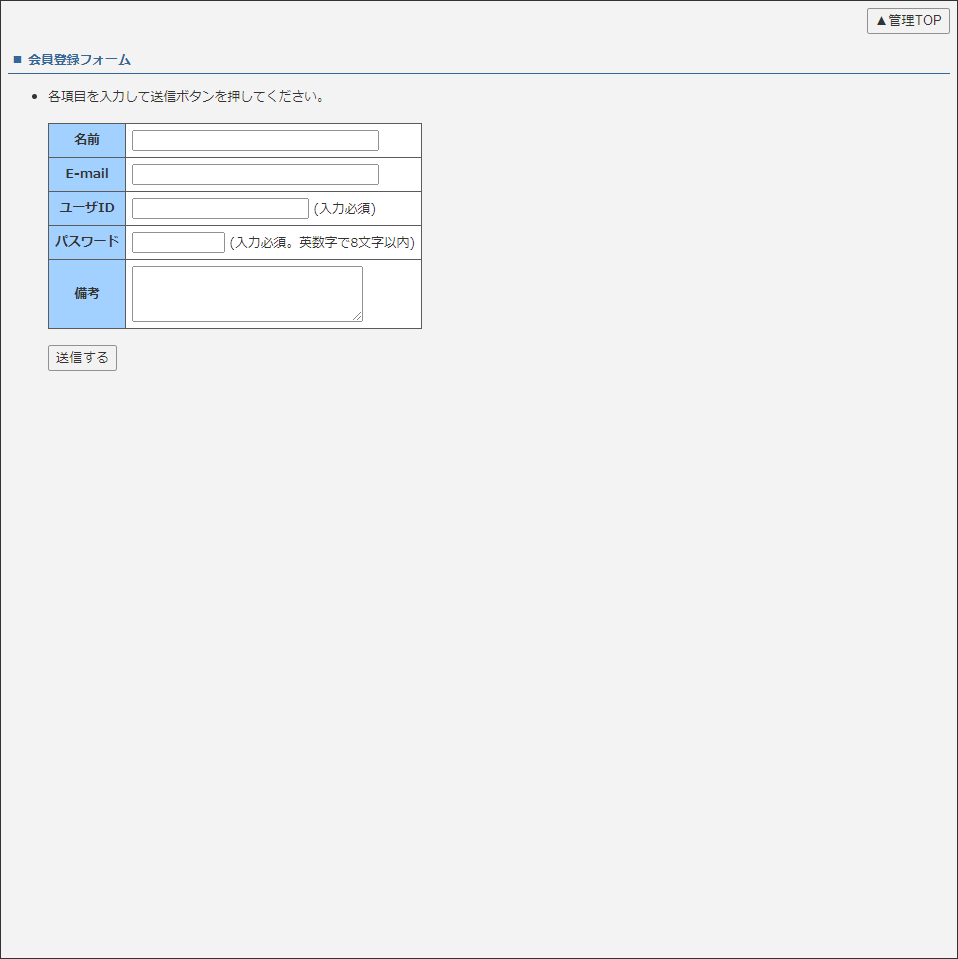958x959 pixels.
Task: Focus the E-mail input field
Action: [255, 174]
